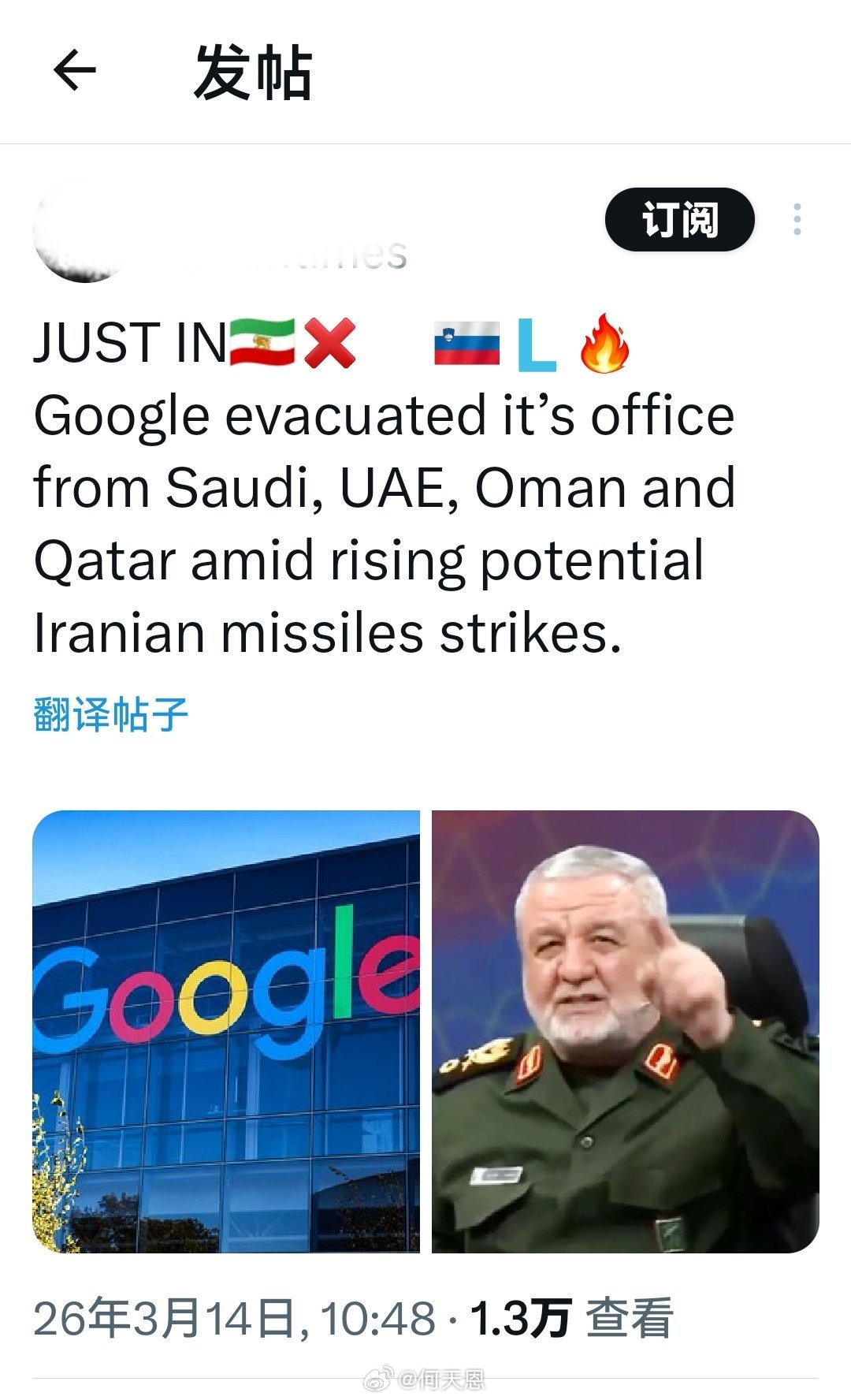The image size is (851, 1400).
Task: Open the photo of uniformed man
Action: coord(625,1031)
